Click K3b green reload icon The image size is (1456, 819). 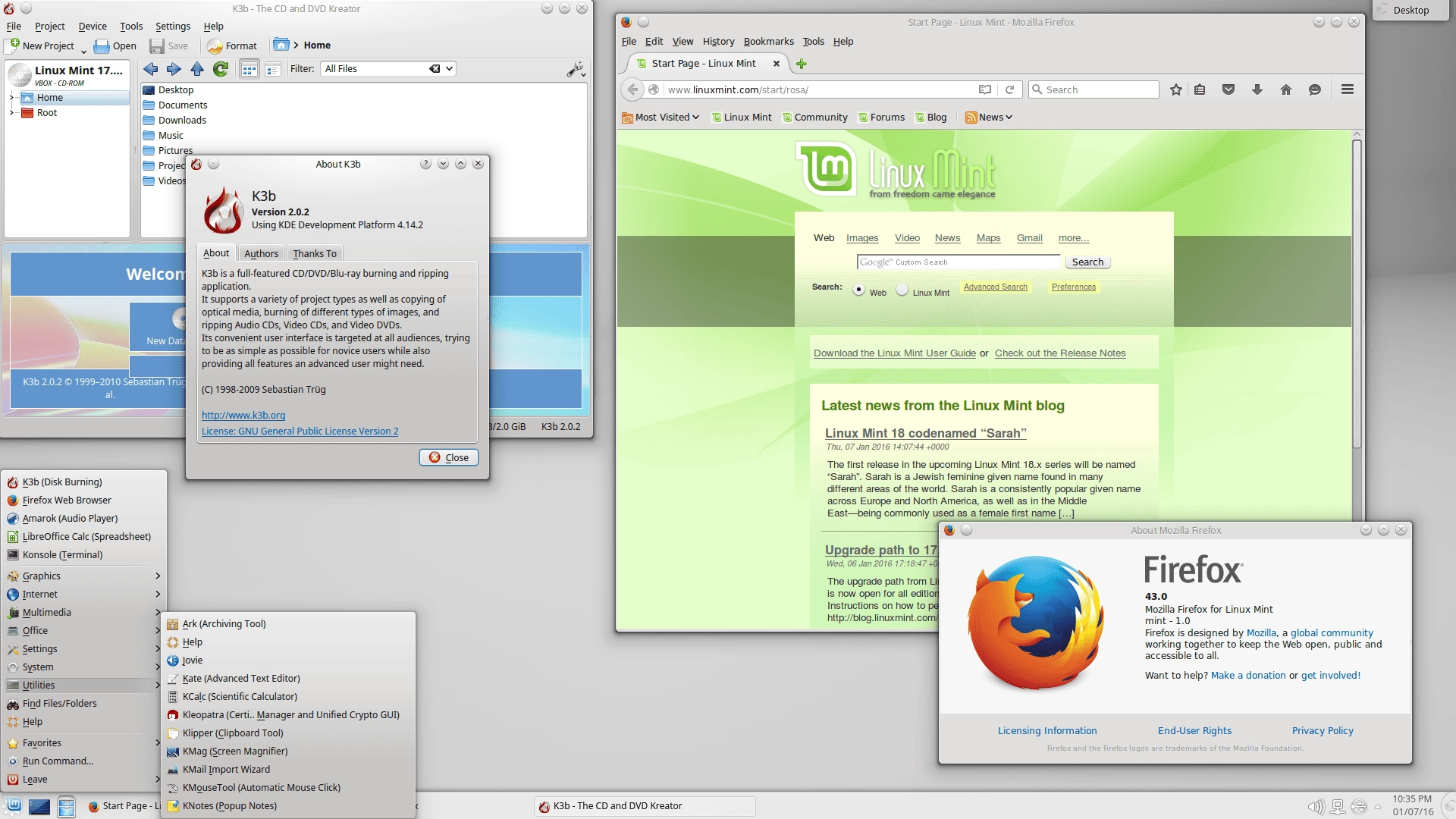point(221,69)
